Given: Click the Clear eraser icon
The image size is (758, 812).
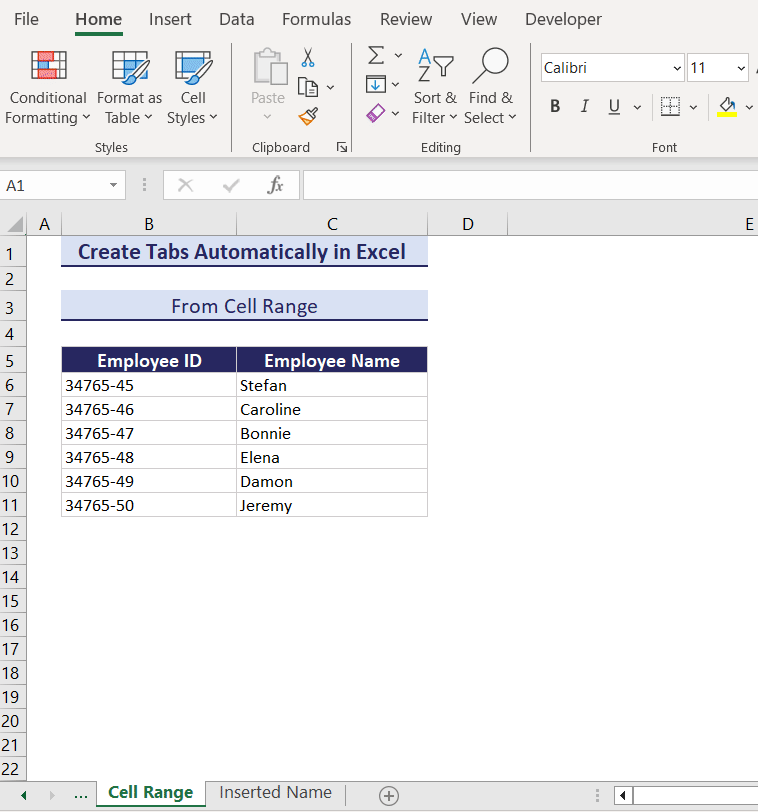Looking at the screenshot, I should (376, 113).
